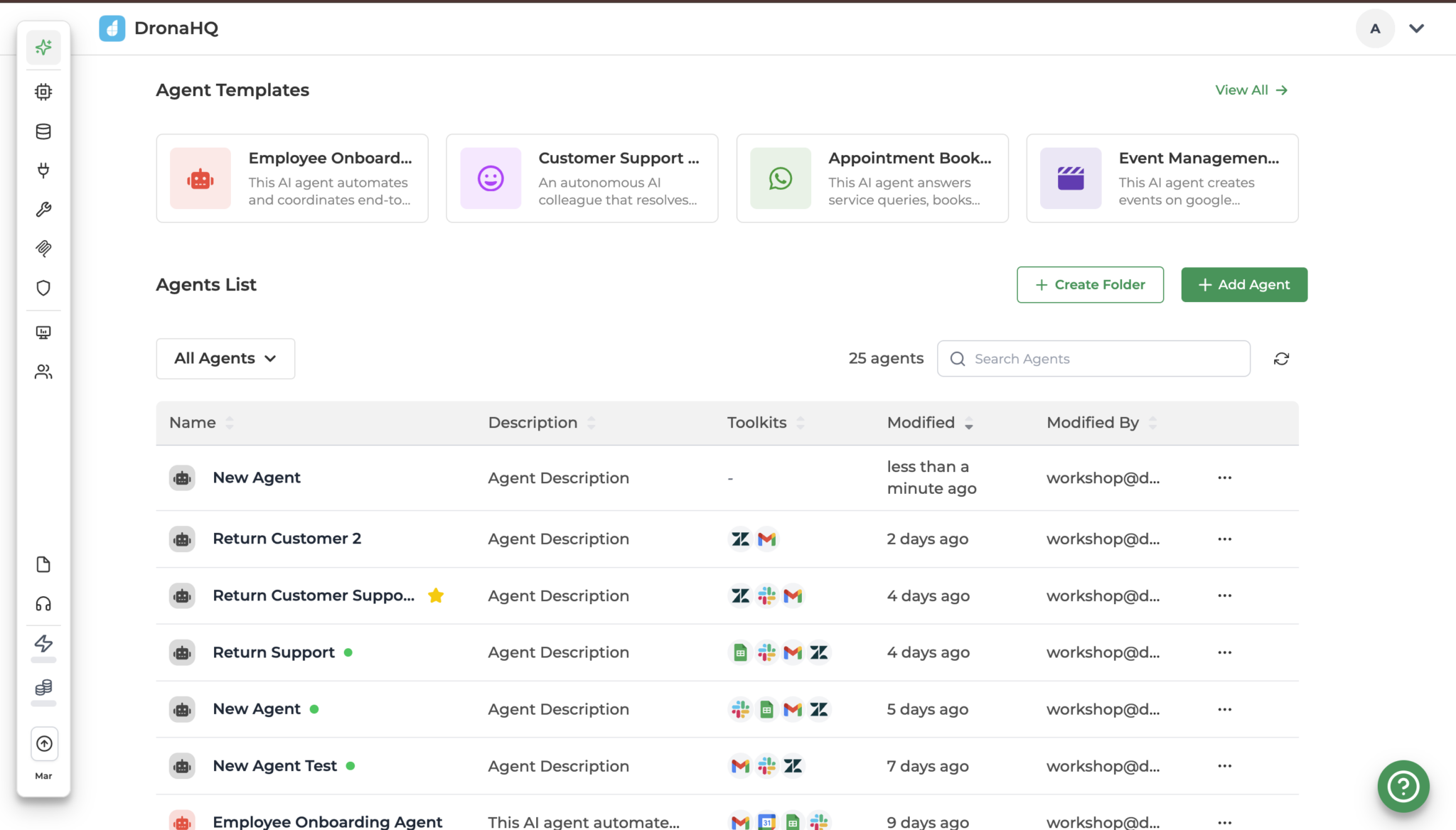This screenshot has height=830, width=1456.
Task: Open the monitor icon in the sidebar
Action: click(43, 333)
